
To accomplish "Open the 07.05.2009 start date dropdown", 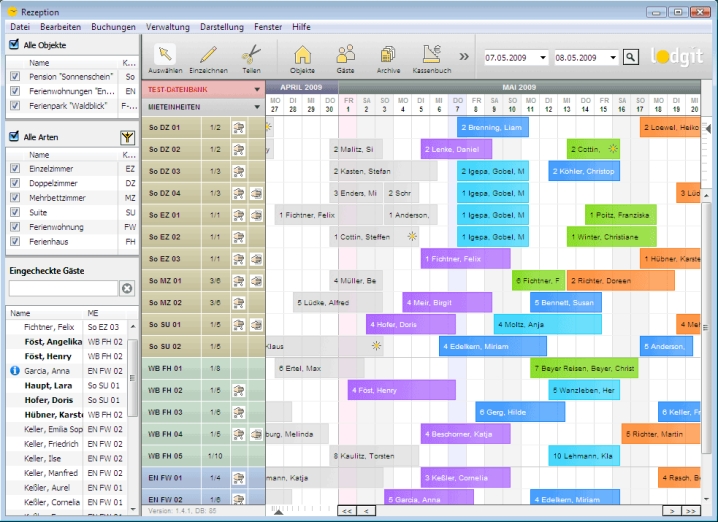I will pyautogui.click(x=542, y=58).
